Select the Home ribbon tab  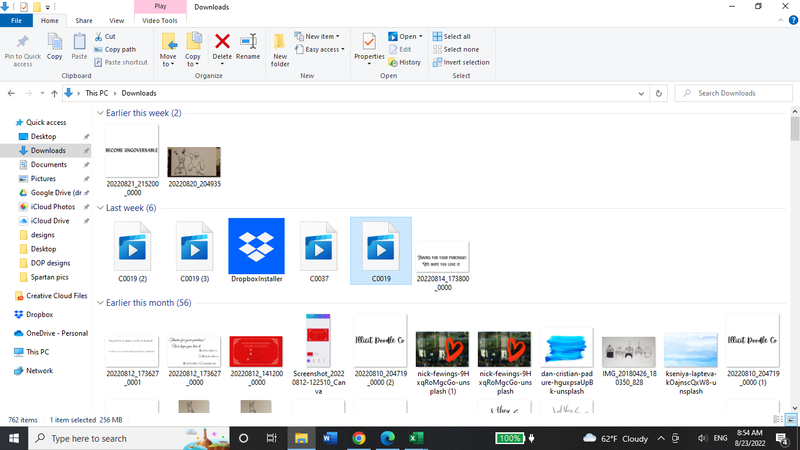(49, 20)
